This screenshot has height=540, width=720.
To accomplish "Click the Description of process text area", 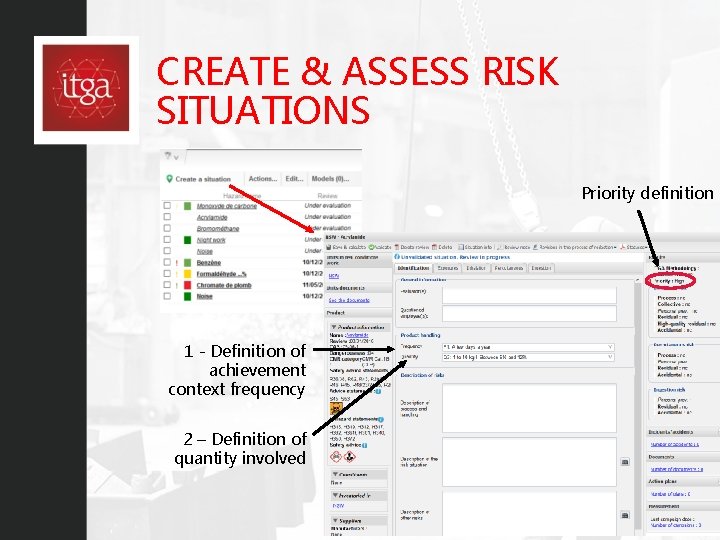I will point(529,408).
